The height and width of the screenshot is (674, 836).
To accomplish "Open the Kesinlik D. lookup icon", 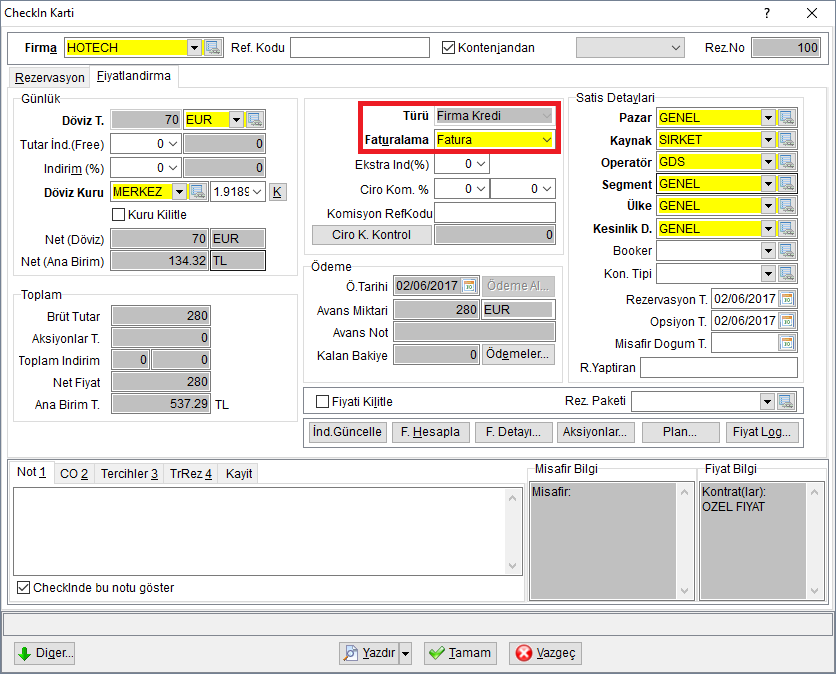I will point(787,229).
